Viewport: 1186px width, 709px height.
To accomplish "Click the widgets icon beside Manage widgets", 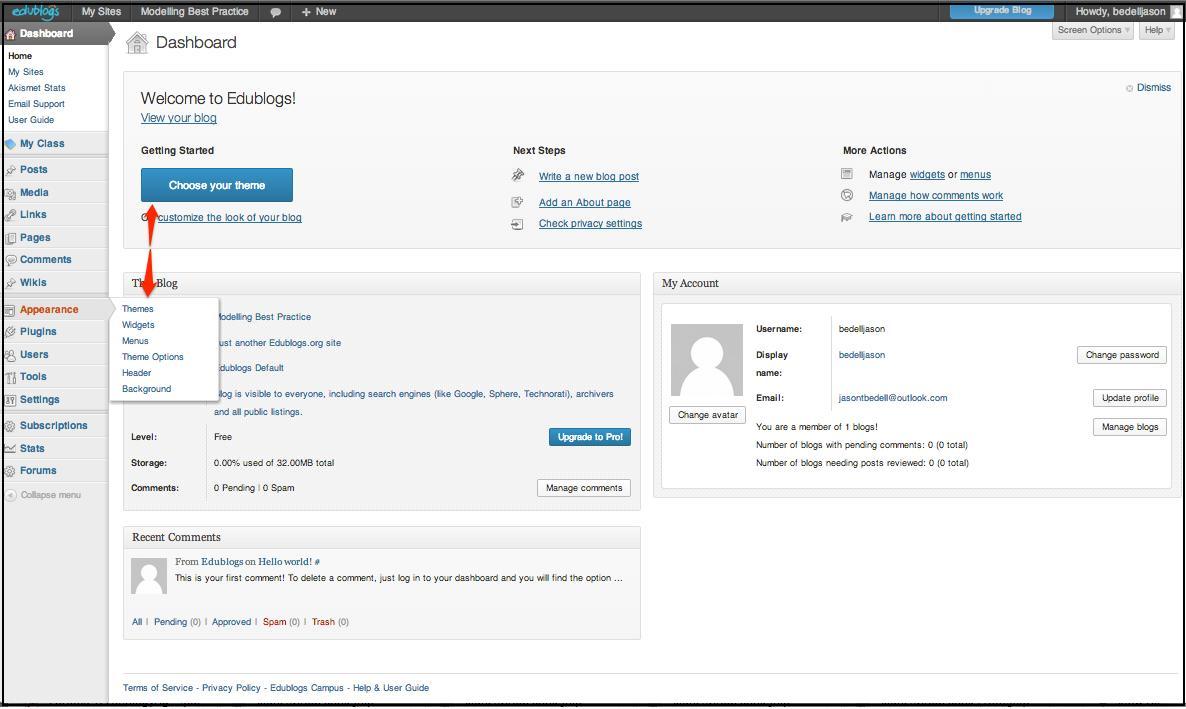I will (847, 174).
